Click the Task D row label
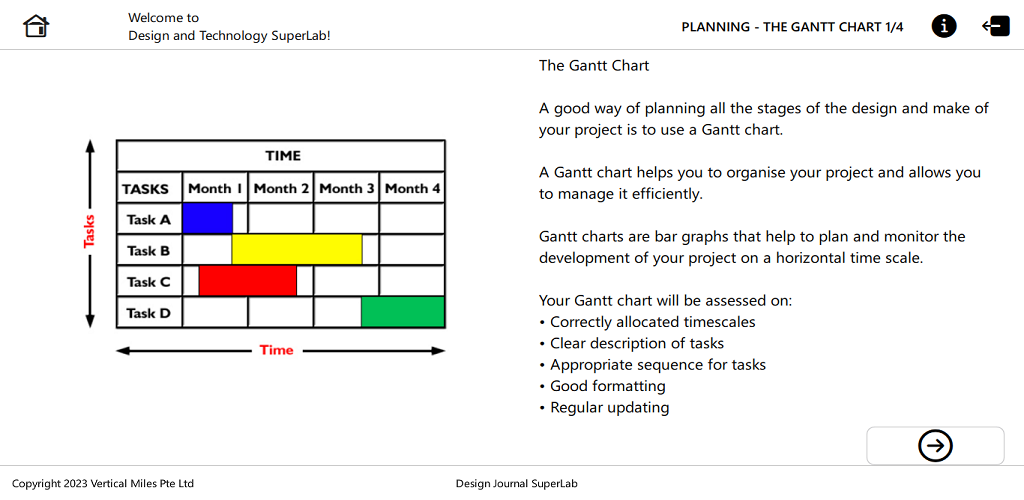The width and height of the screenshot is (1024, 500). (149, 313)
